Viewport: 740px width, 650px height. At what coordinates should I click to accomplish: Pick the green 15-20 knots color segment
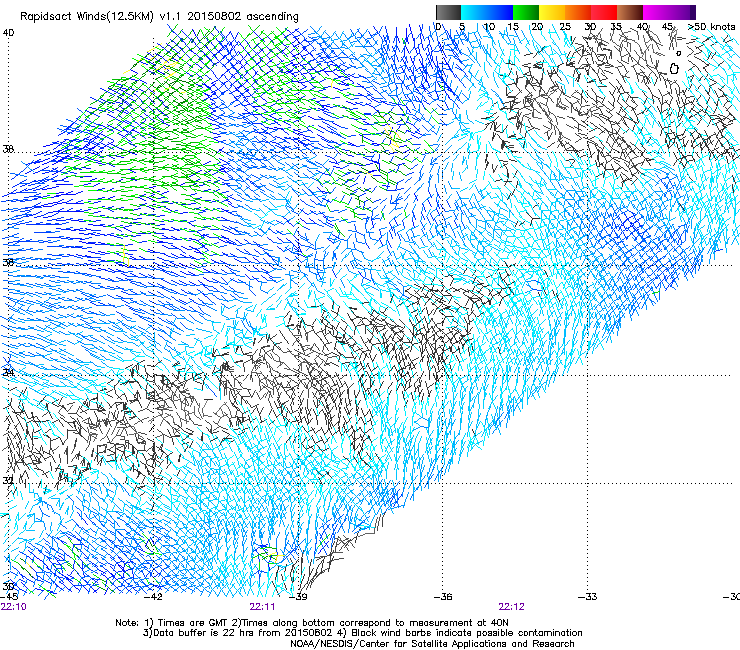(526, 12)
